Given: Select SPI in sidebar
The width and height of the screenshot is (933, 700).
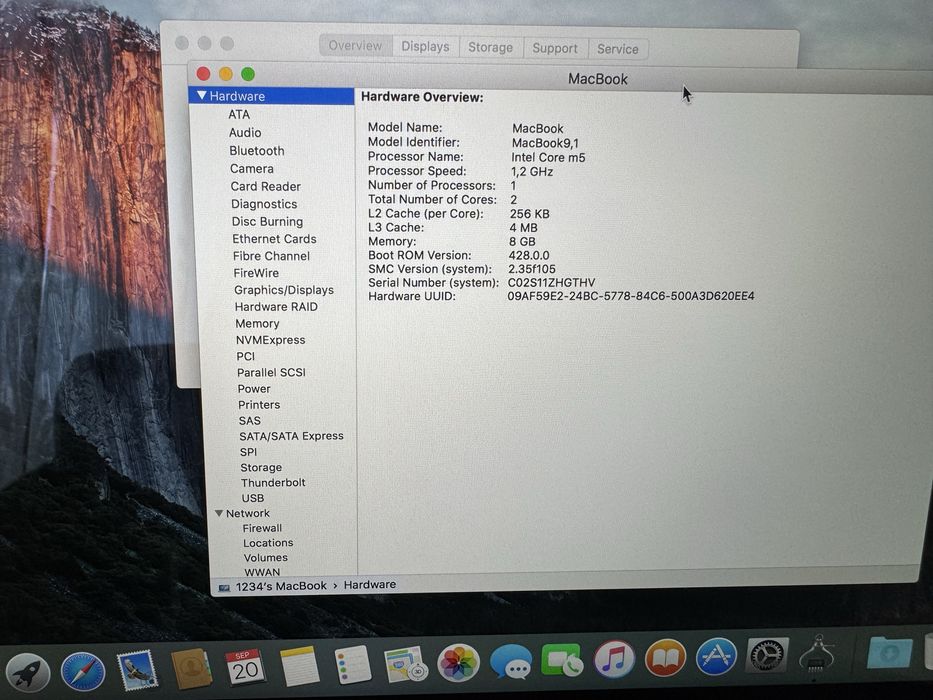Looking at the screenshot, I should [248, 452].
